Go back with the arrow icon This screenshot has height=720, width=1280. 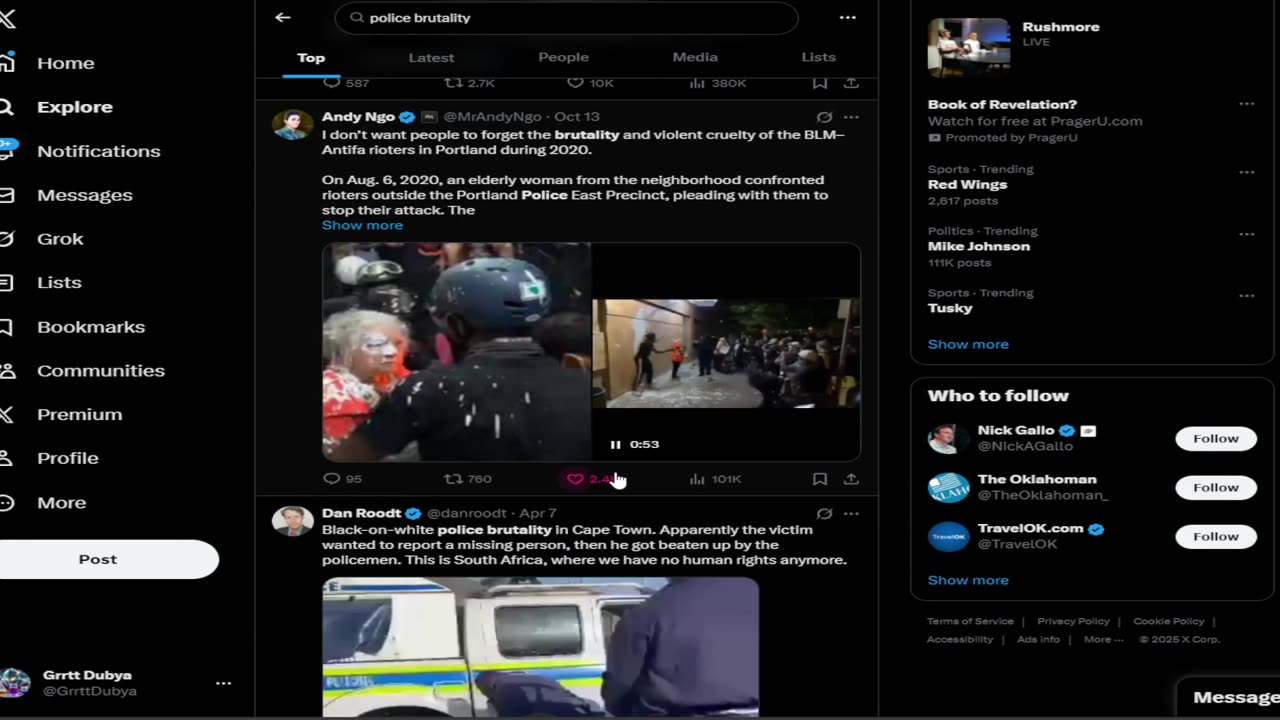coord(283,17)
